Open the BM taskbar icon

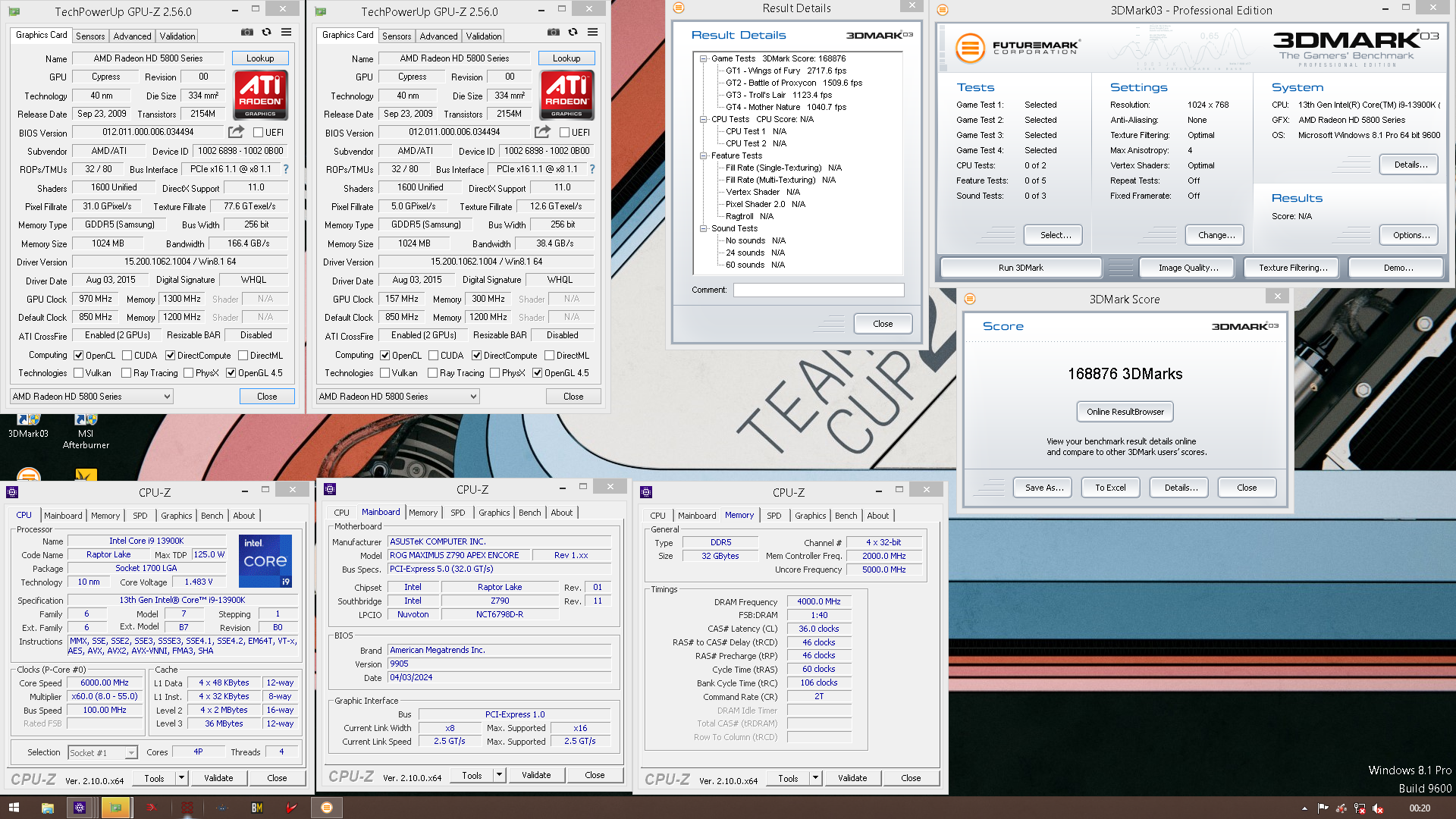click(257, 808)
